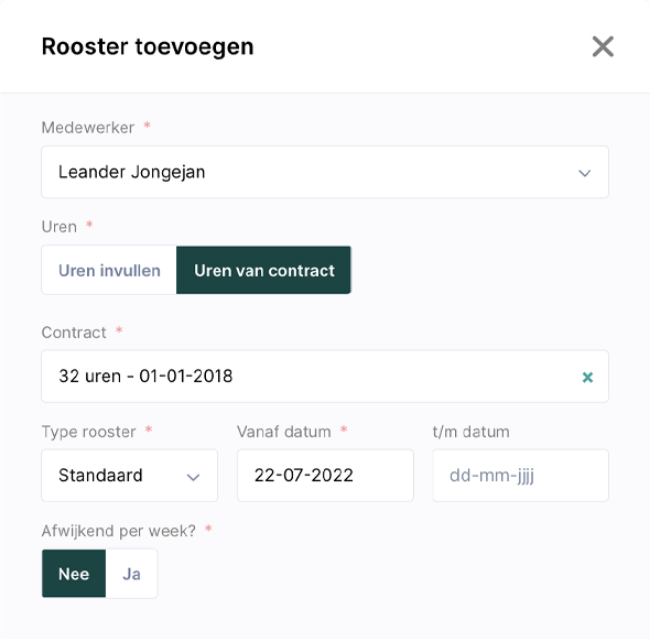Focus the empty t/m datum field
The width and height of the screenshot is (650, 639).
(x=520, y=475)
